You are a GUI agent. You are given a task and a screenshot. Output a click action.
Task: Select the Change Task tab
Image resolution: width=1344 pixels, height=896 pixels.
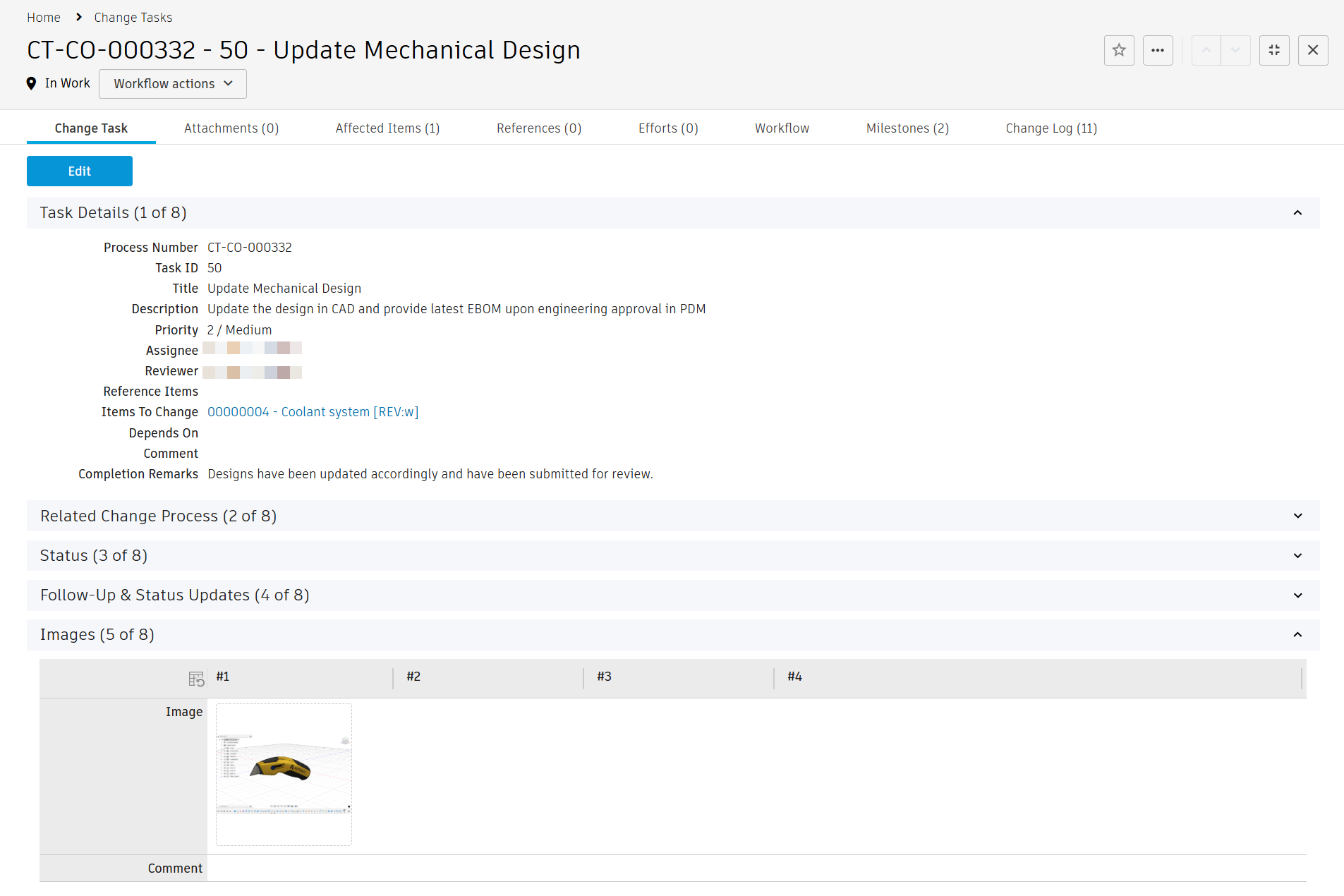[x=91, y=128]
